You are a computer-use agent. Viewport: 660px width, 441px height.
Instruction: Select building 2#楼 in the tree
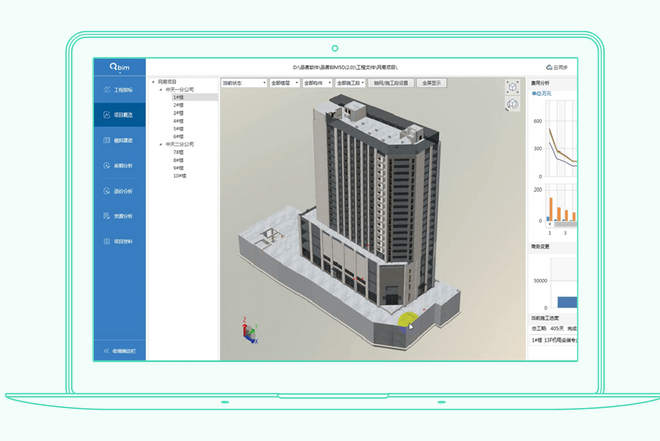(x=178, y=105)
